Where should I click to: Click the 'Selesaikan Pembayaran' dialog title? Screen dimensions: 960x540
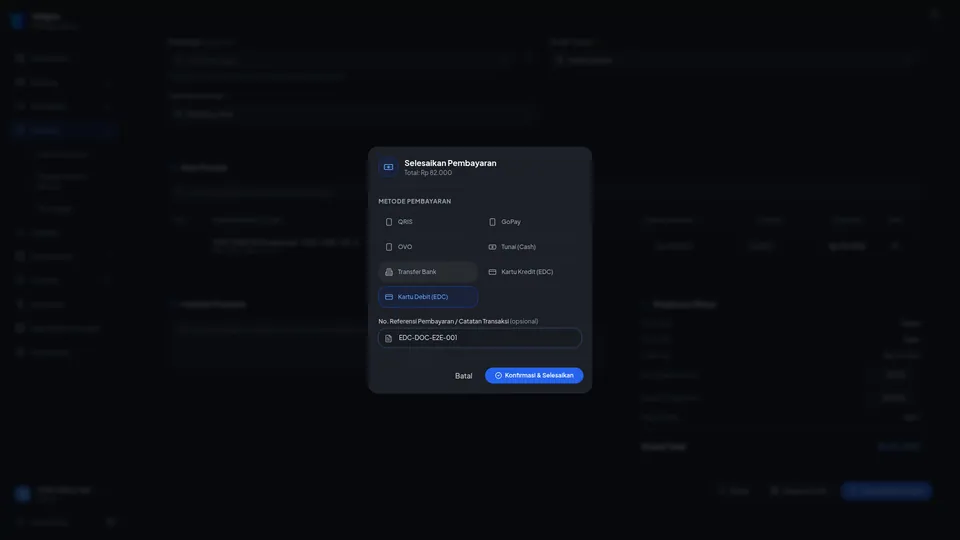[x=450, y=163]
